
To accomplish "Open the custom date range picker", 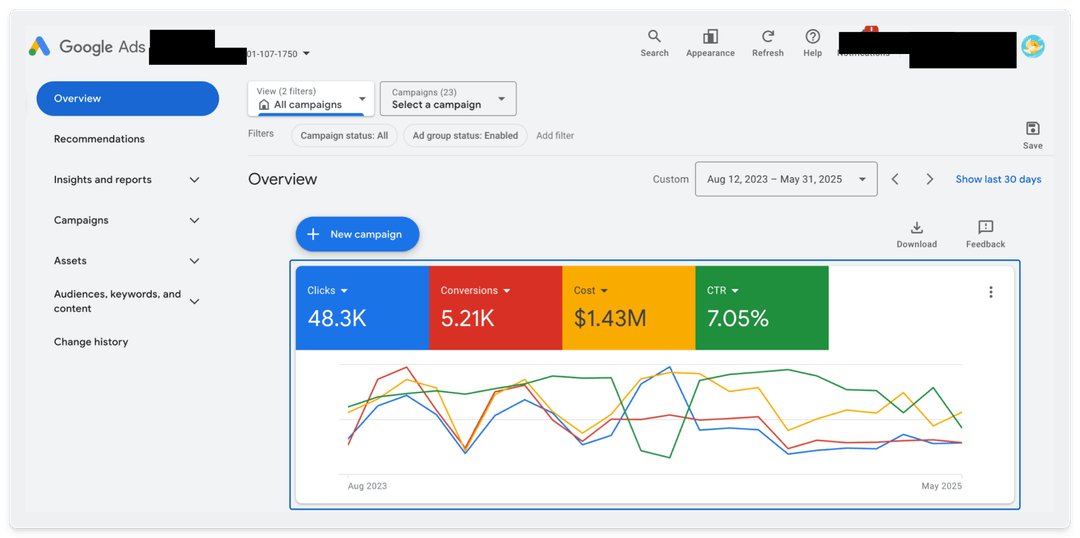I will pos(786,179).
